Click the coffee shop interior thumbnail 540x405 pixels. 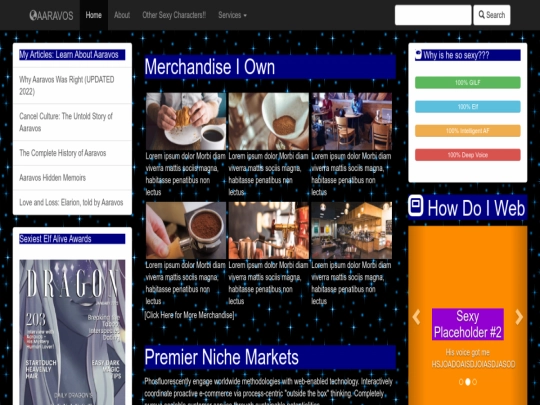tap(352, 230)
